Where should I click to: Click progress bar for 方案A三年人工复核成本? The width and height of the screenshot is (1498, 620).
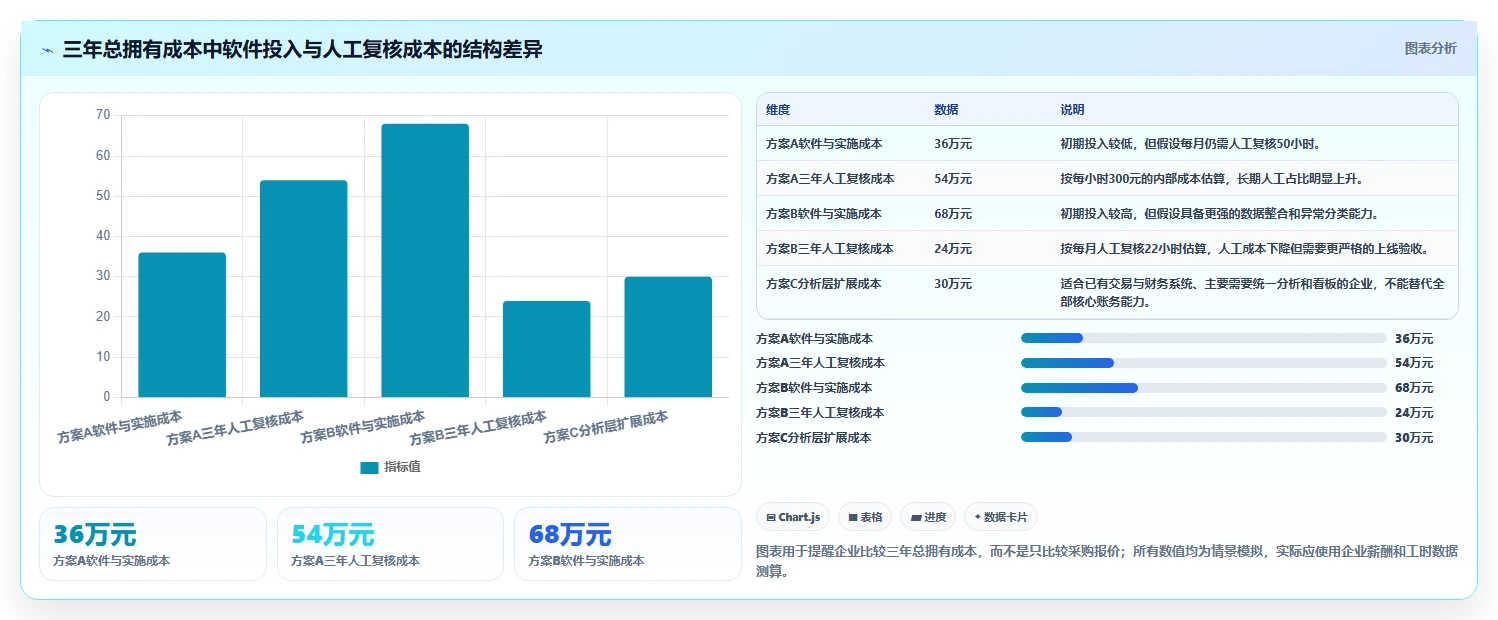click(x=1204, y=363)
